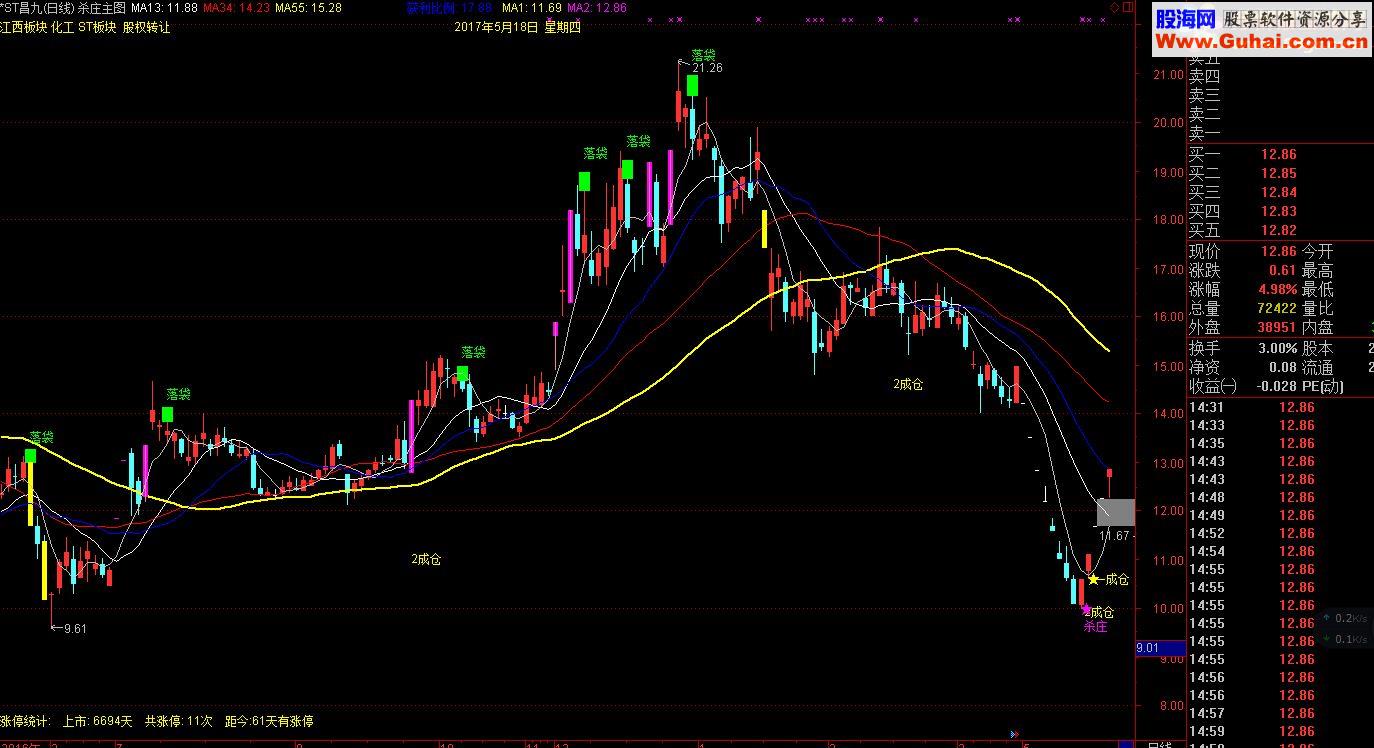Image resolution: width=1374 pixels, height=748 pixels.
Task: Open the 江西板块 sector link
Action: click(x=23, y=28)
